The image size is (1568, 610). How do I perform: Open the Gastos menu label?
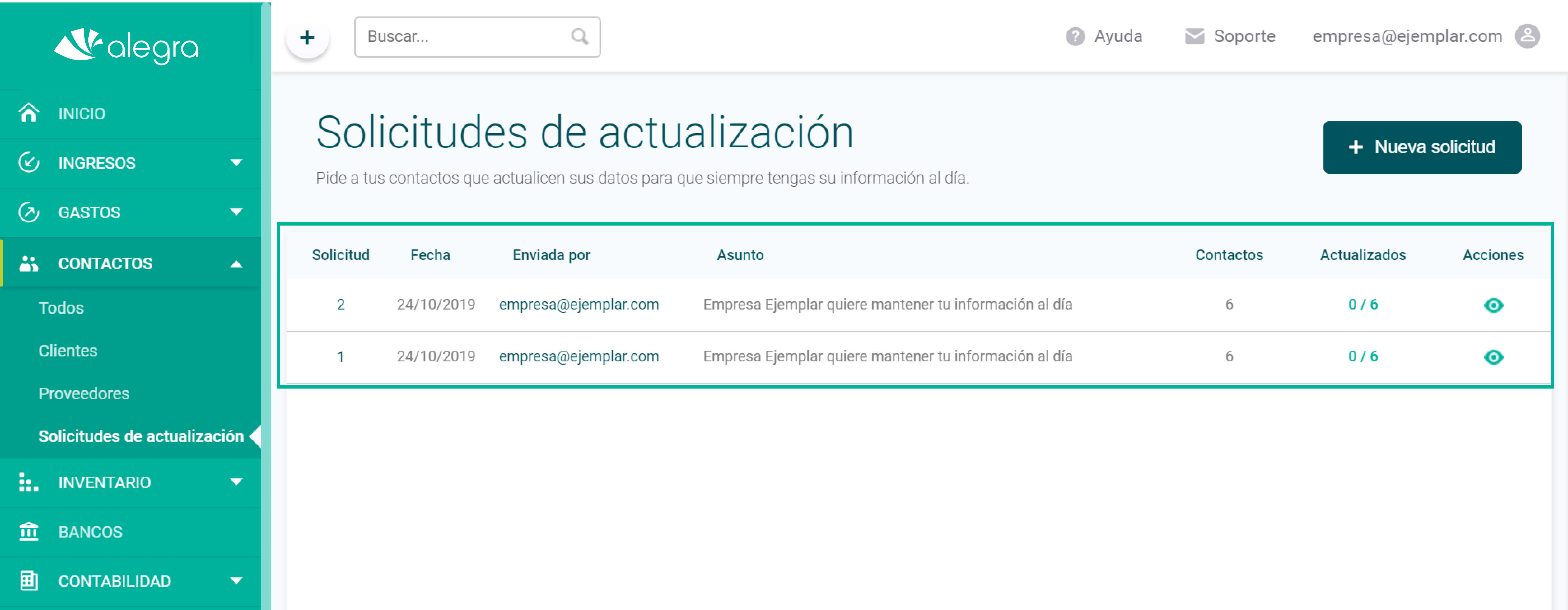tap(89, 212)
